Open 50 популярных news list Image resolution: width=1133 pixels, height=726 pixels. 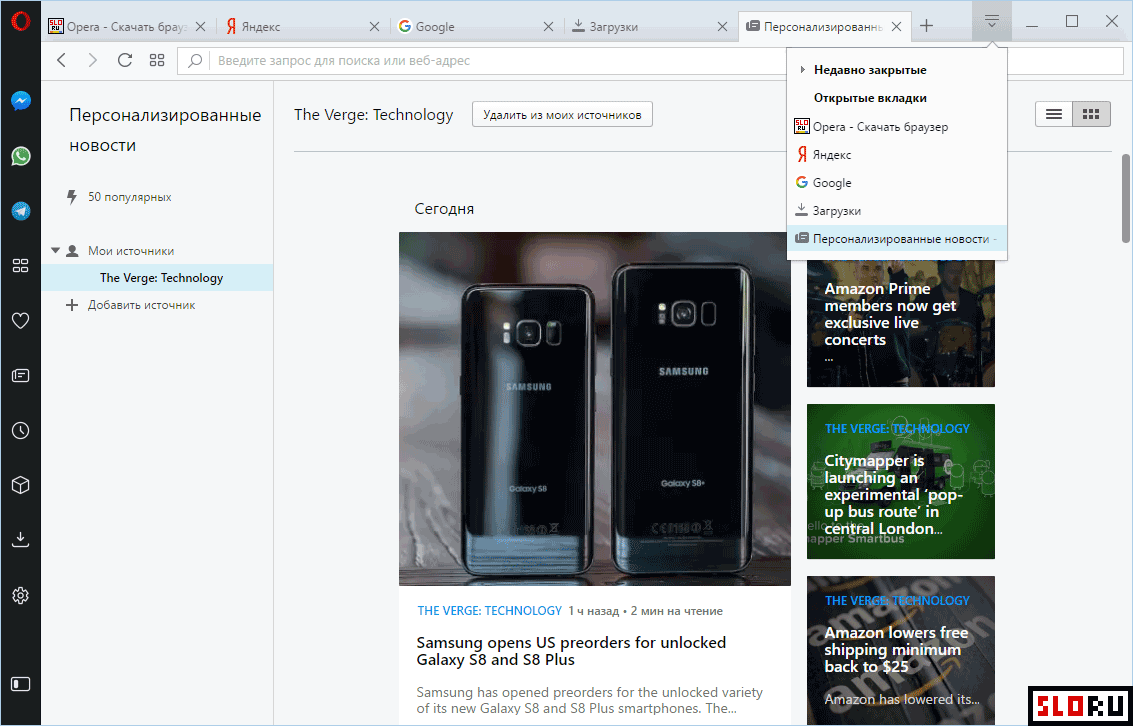pos(119,196)
